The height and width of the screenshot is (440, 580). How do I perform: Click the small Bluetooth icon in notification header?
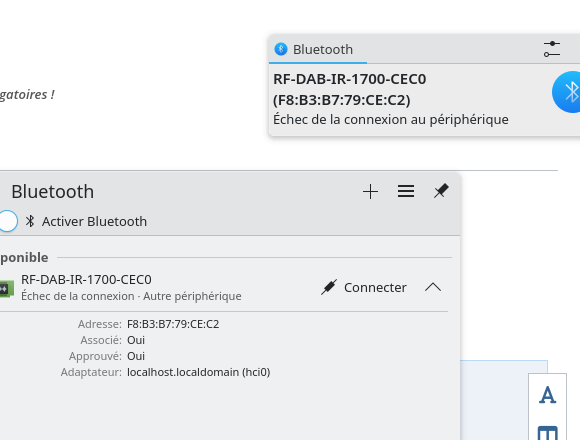point(281,49)
